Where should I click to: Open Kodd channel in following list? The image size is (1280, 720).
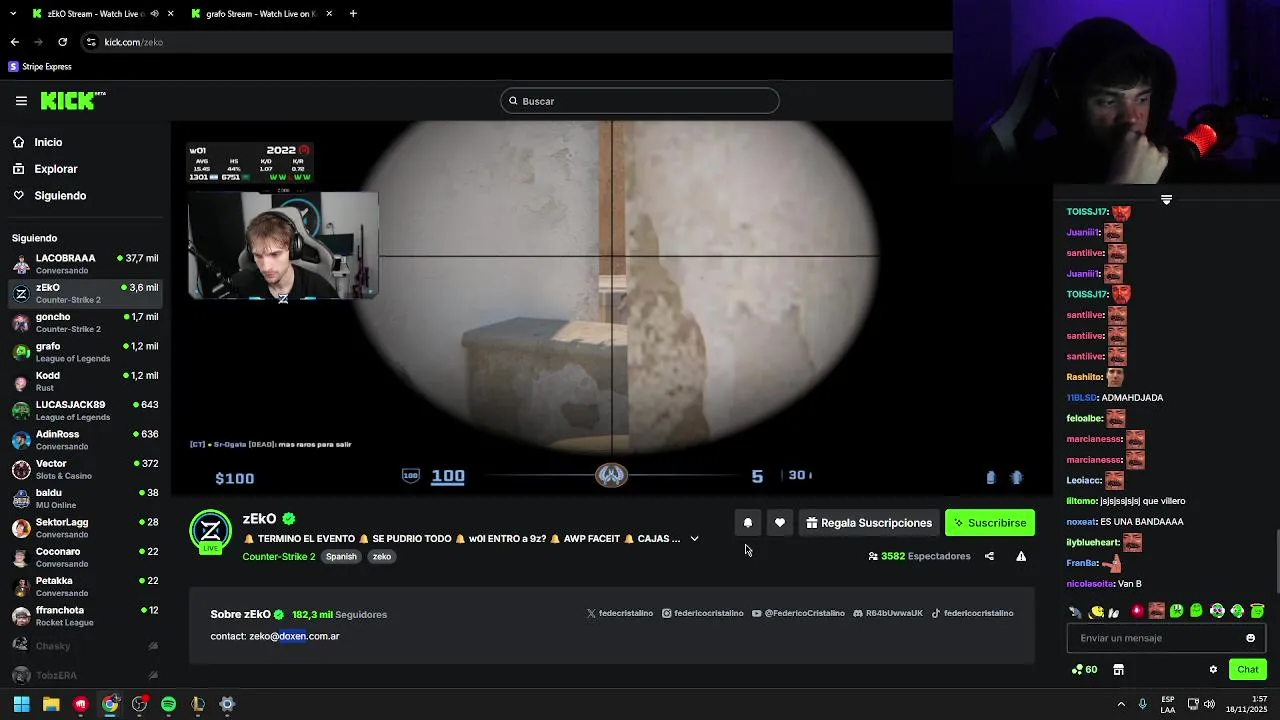(x=85, y=381)
